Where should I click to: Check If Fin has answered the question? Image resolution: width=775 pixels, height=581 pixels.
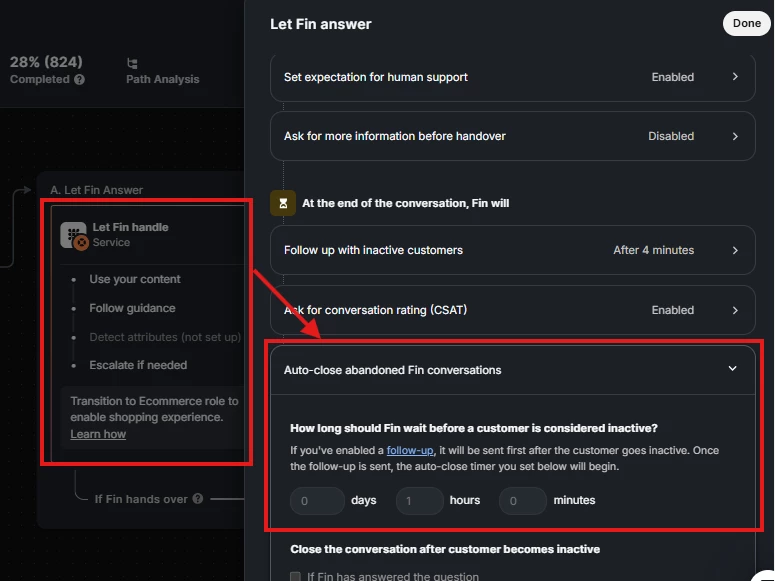point(296,577)
